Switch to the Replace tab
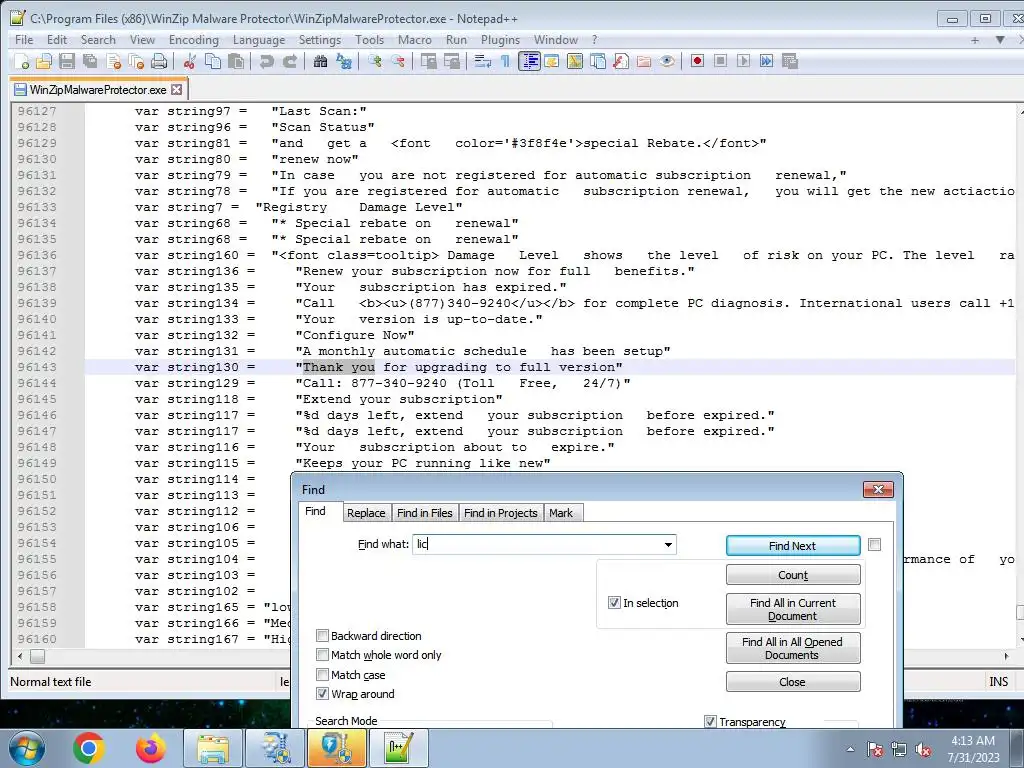This screenshot has height=768, width=1024. click(366, 513)
